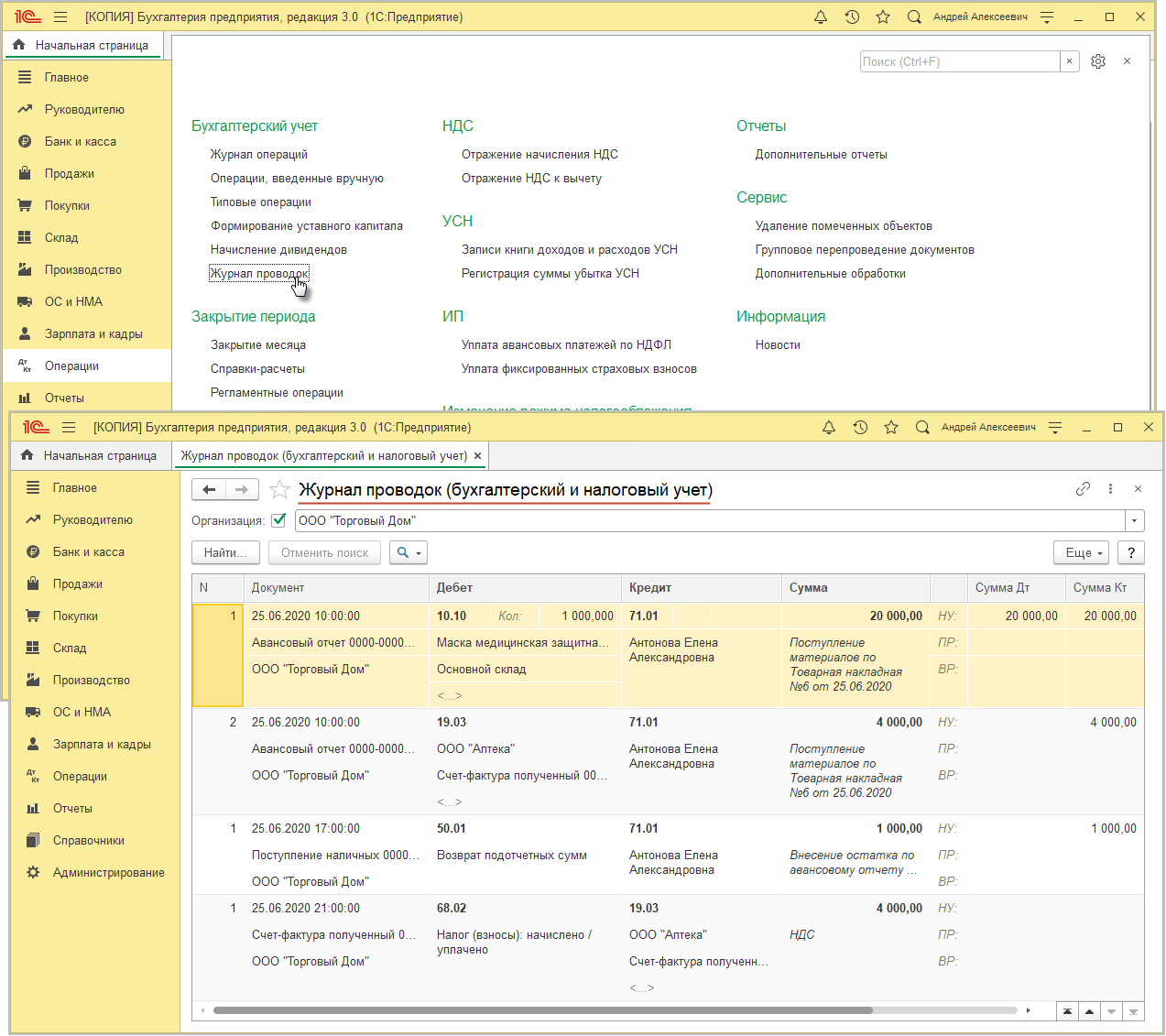Image resolution: width=1166 pixels, height=1036 pixels.
Task: Open Журнал проводок link
Action: pyautogui.click(x=259, y=273)
